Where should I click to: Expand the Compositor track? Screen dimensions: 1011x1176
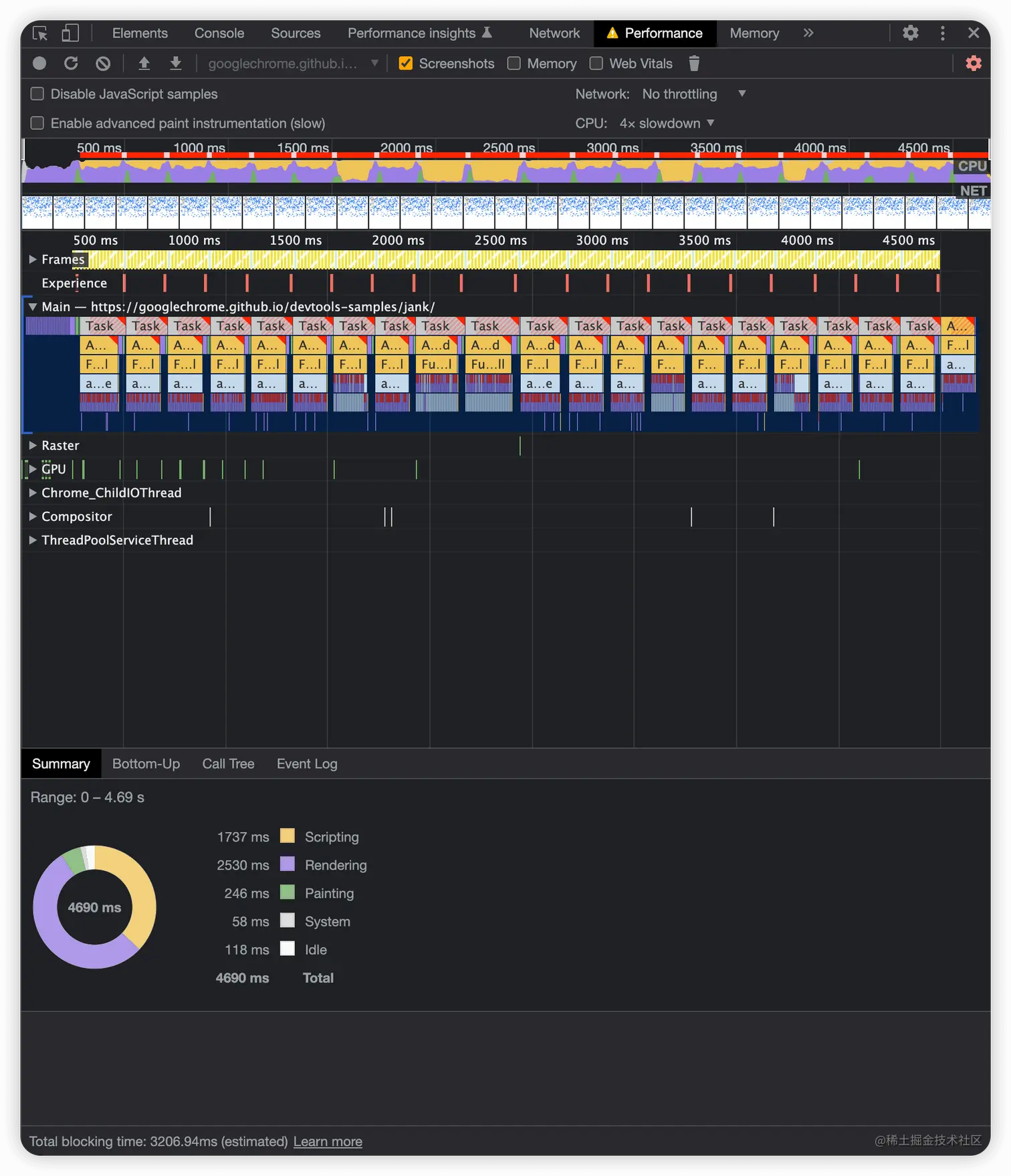pos(32,516)
